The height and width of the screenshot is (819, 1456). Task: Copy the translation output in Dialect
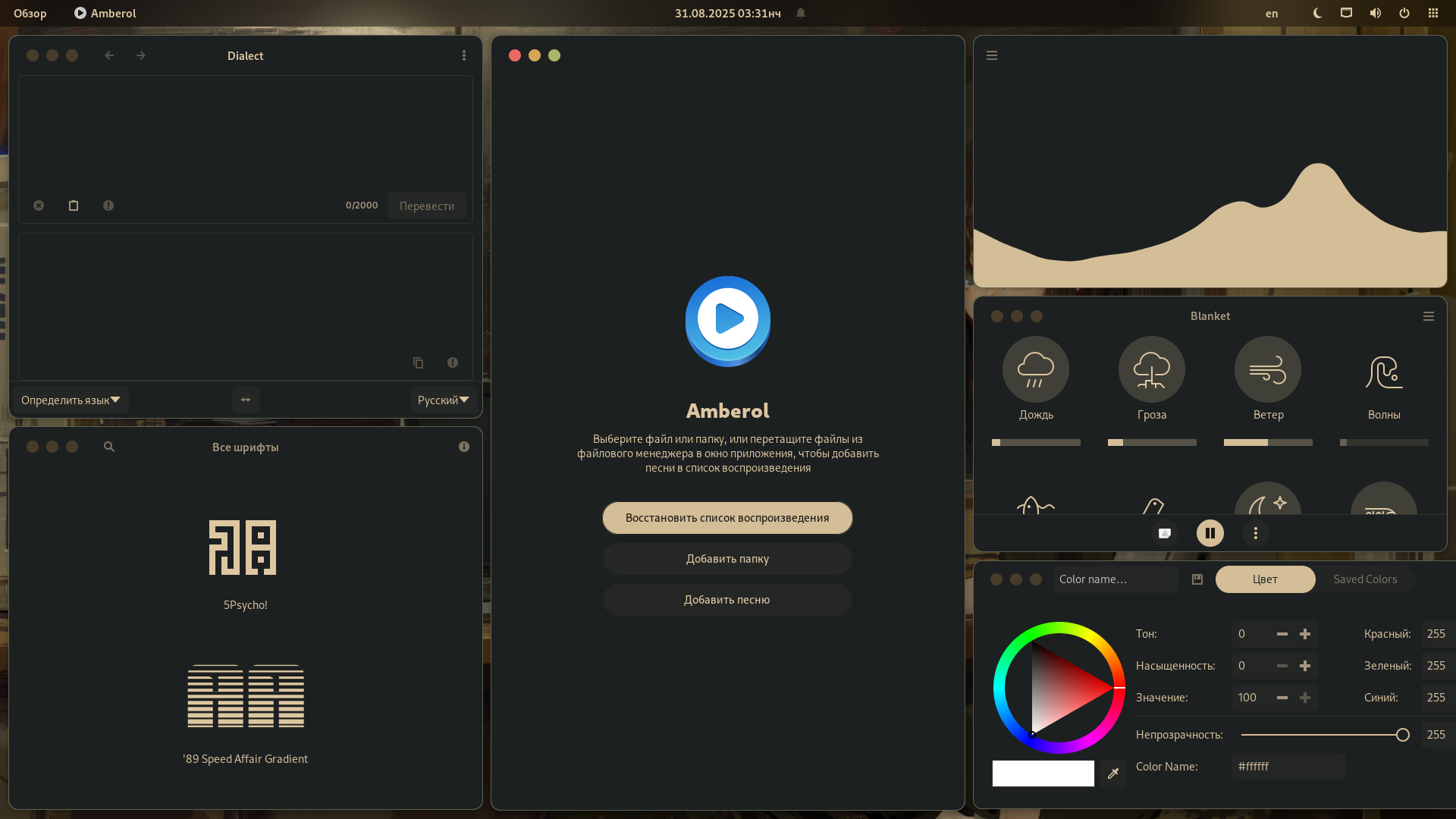(x=418, y=362)
